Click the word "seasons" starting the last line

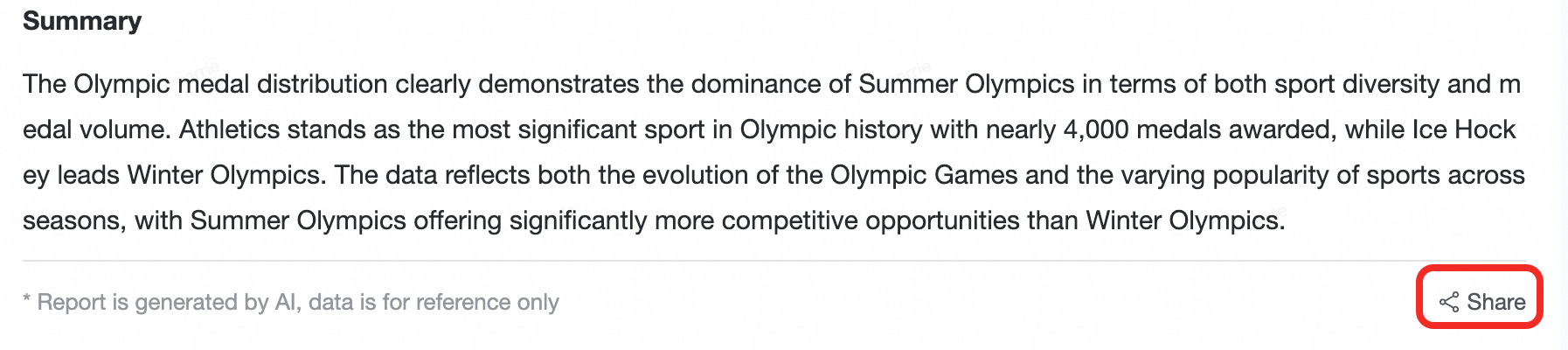[x=73, y=220]
